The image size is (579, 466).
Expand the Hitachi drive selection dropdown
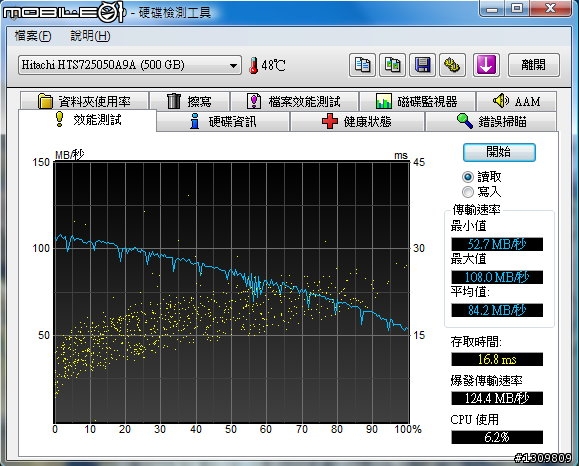coord(130,65)
